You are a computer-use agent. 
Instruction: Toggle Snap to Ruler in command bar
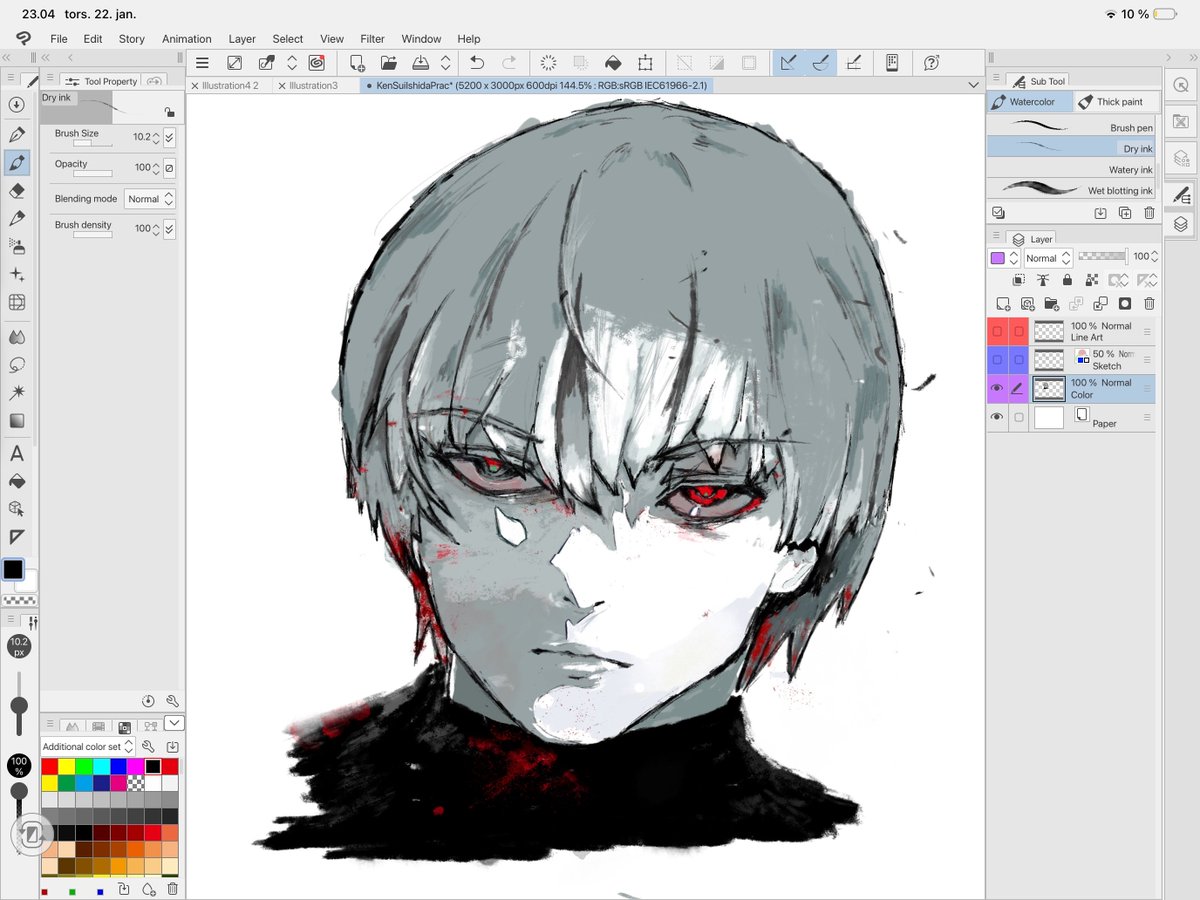[789, 63]
